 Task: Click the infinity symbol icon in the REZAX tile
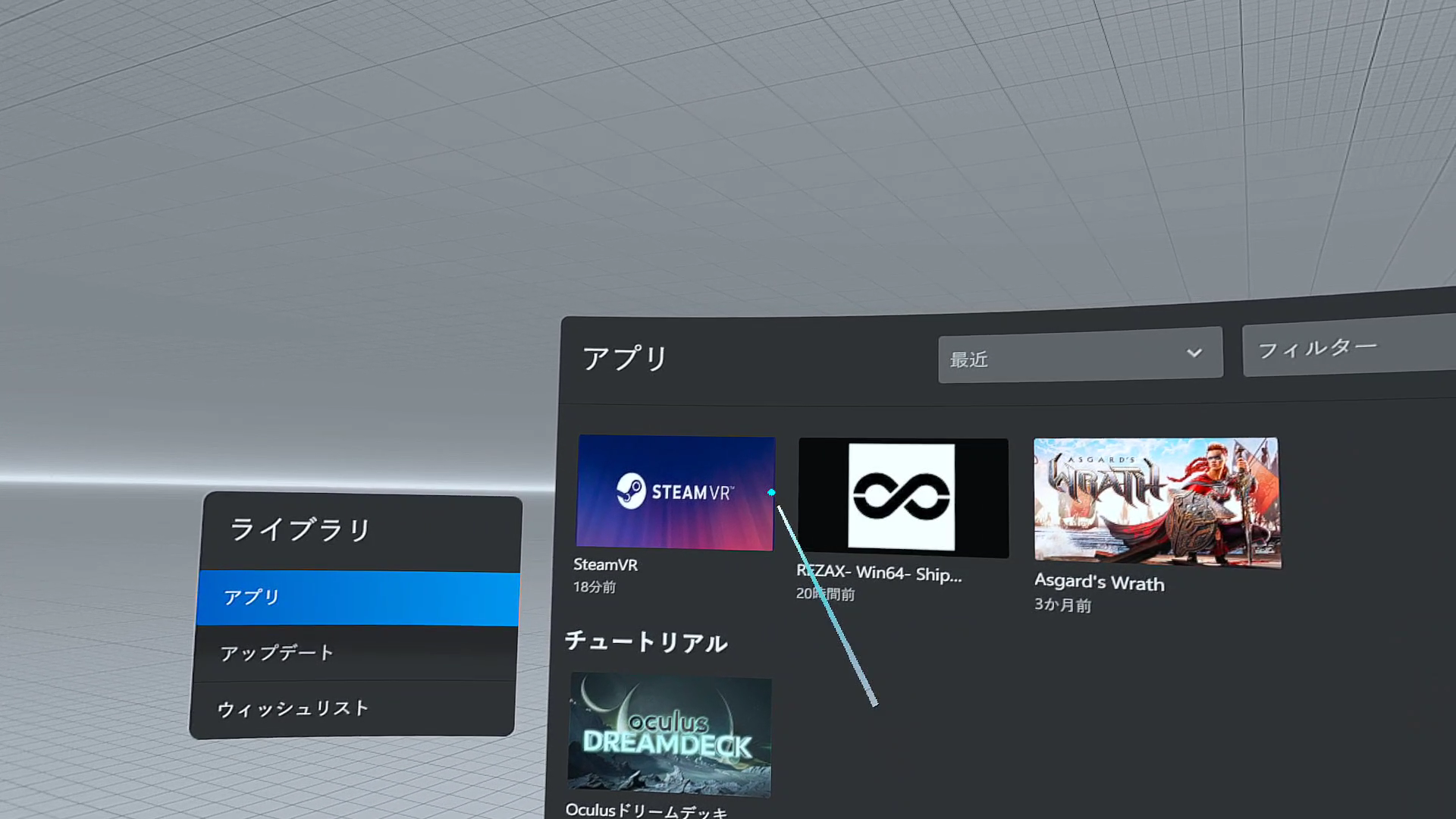tap(901, 497)
